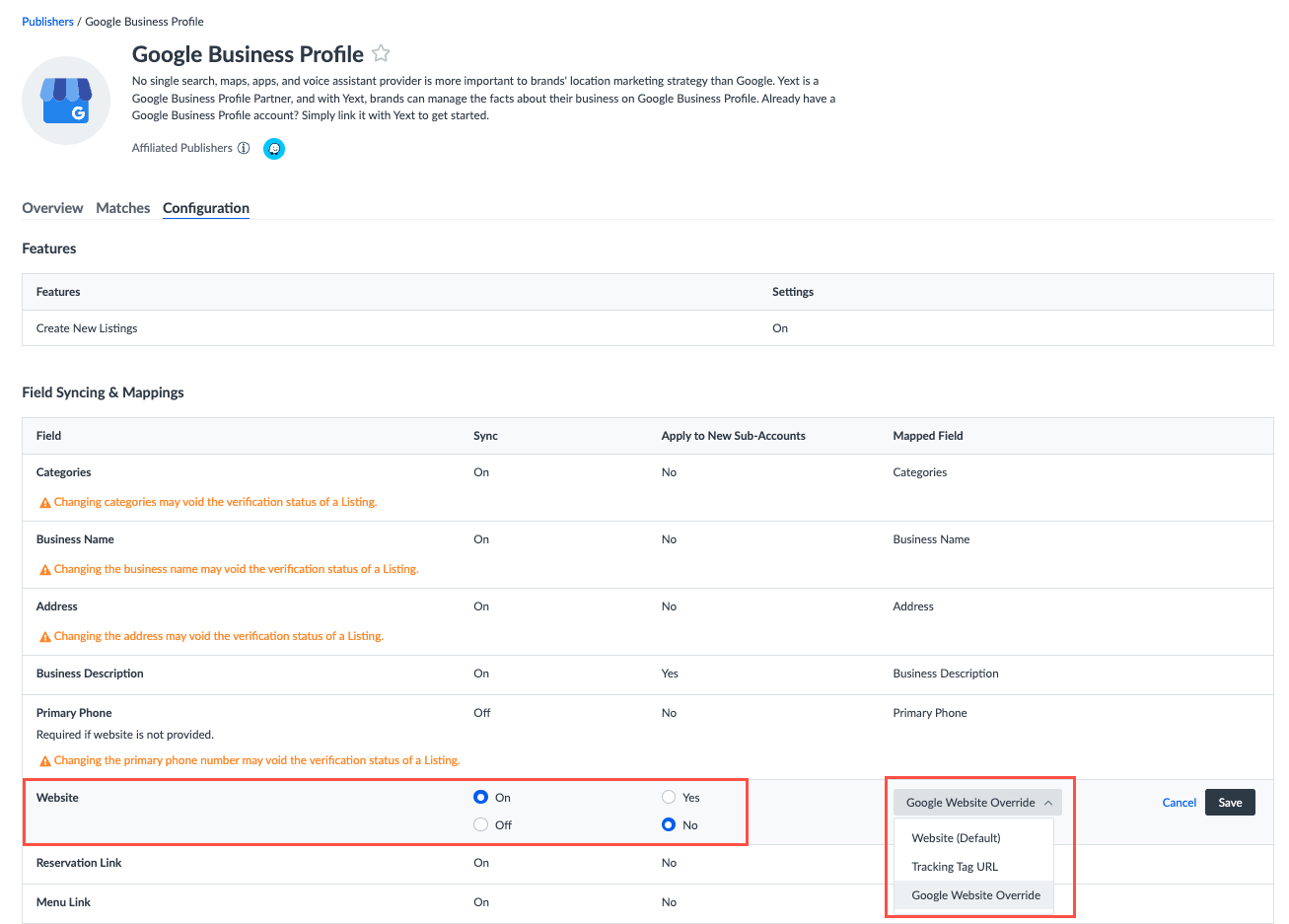Image resolution: width=1289 pixels, height=924 pixels.
Task: Choose Website (Default) option
Action: click(973, 838)
